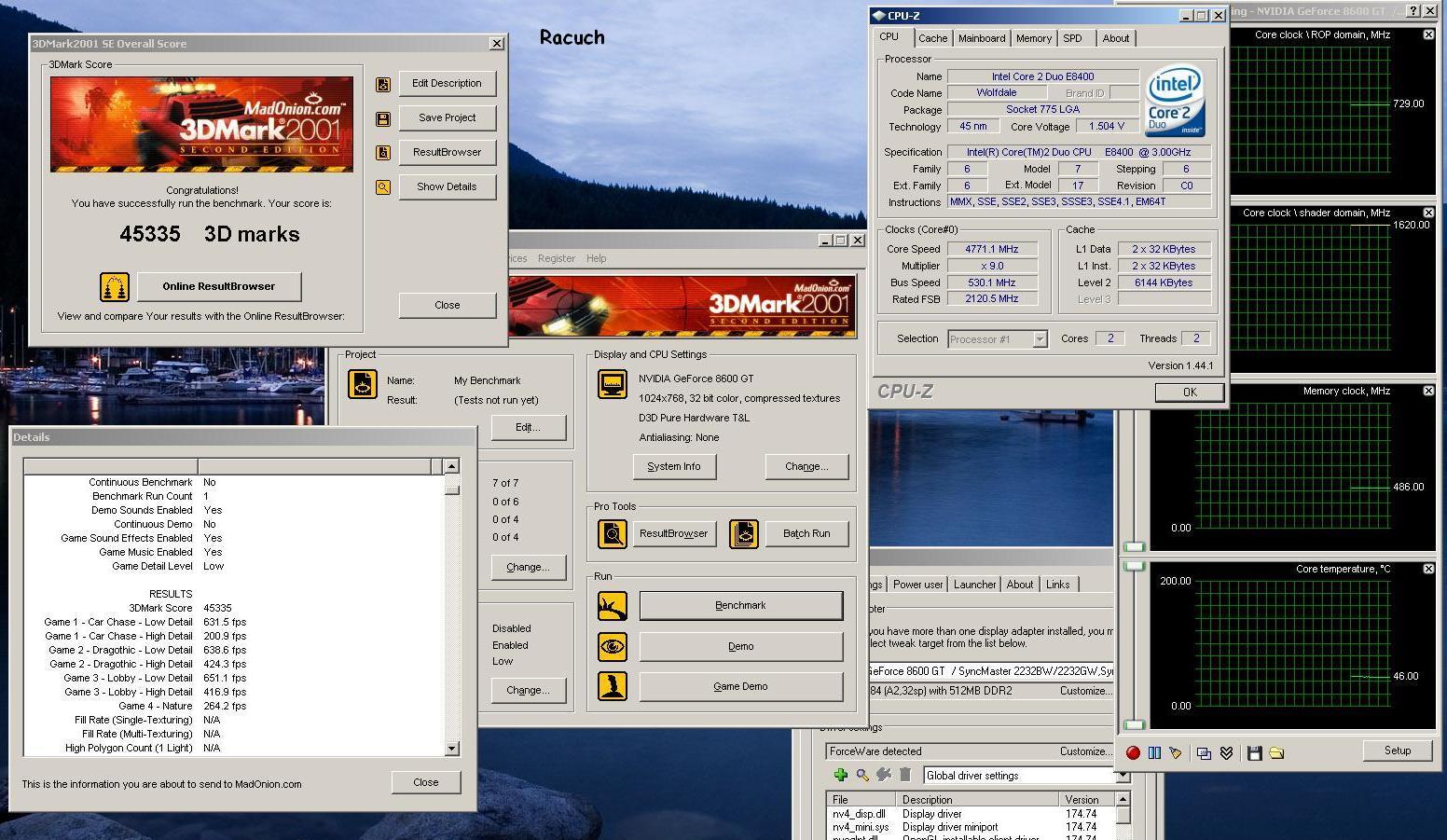This screenshot has height=840, width=1447.
Task: Switch to the CPU tab in CPU-Z
Action: 889,37
